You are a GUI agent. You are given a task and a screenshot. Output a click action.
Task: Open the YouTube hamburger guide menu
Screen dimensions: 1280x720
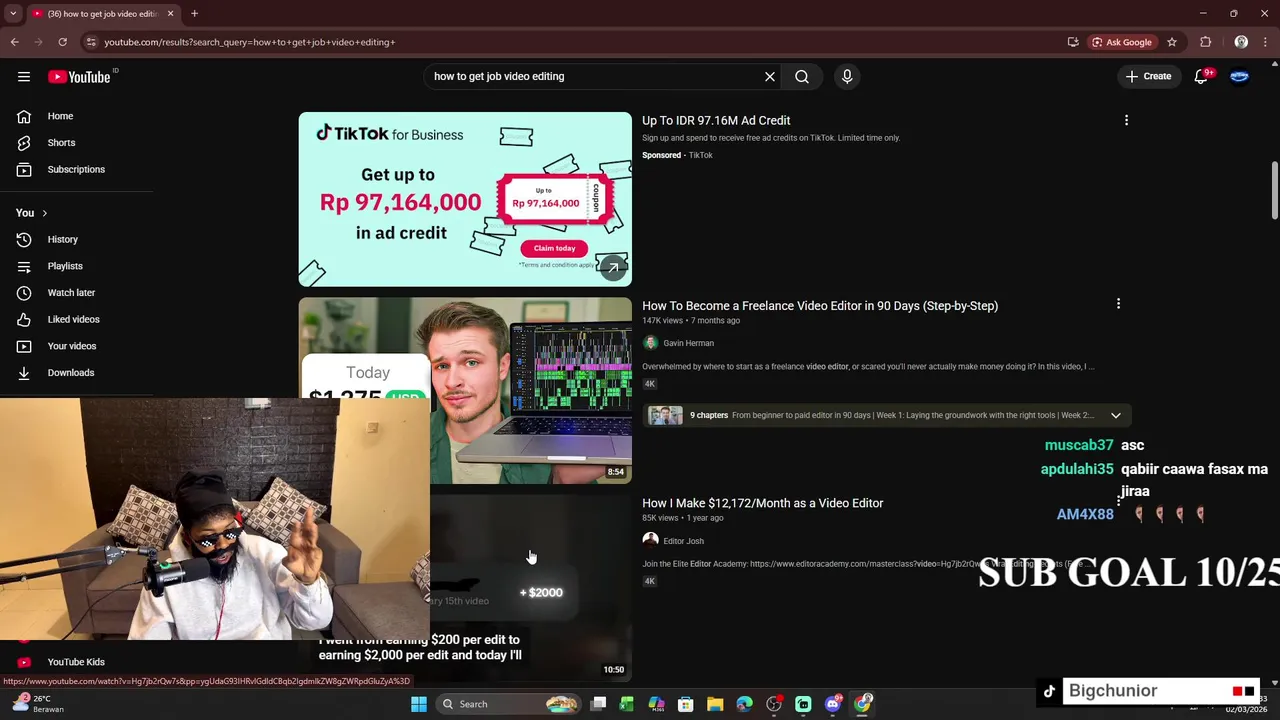click(24, 76)
